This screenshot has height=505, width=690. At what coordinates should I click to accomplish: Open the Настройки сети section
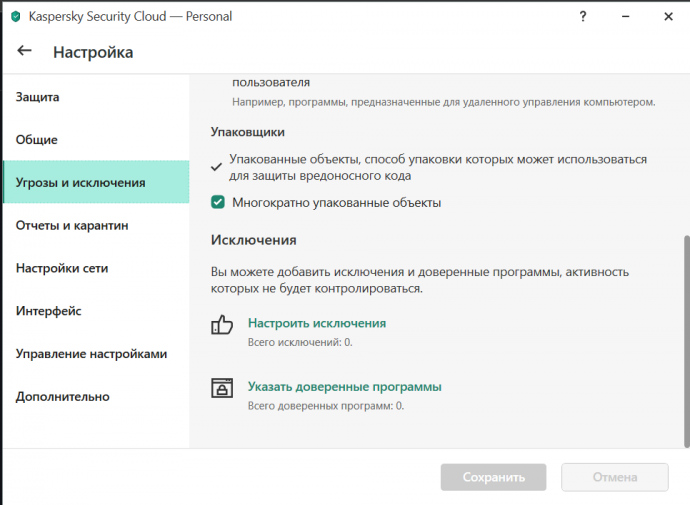click(x=62, y=268)
